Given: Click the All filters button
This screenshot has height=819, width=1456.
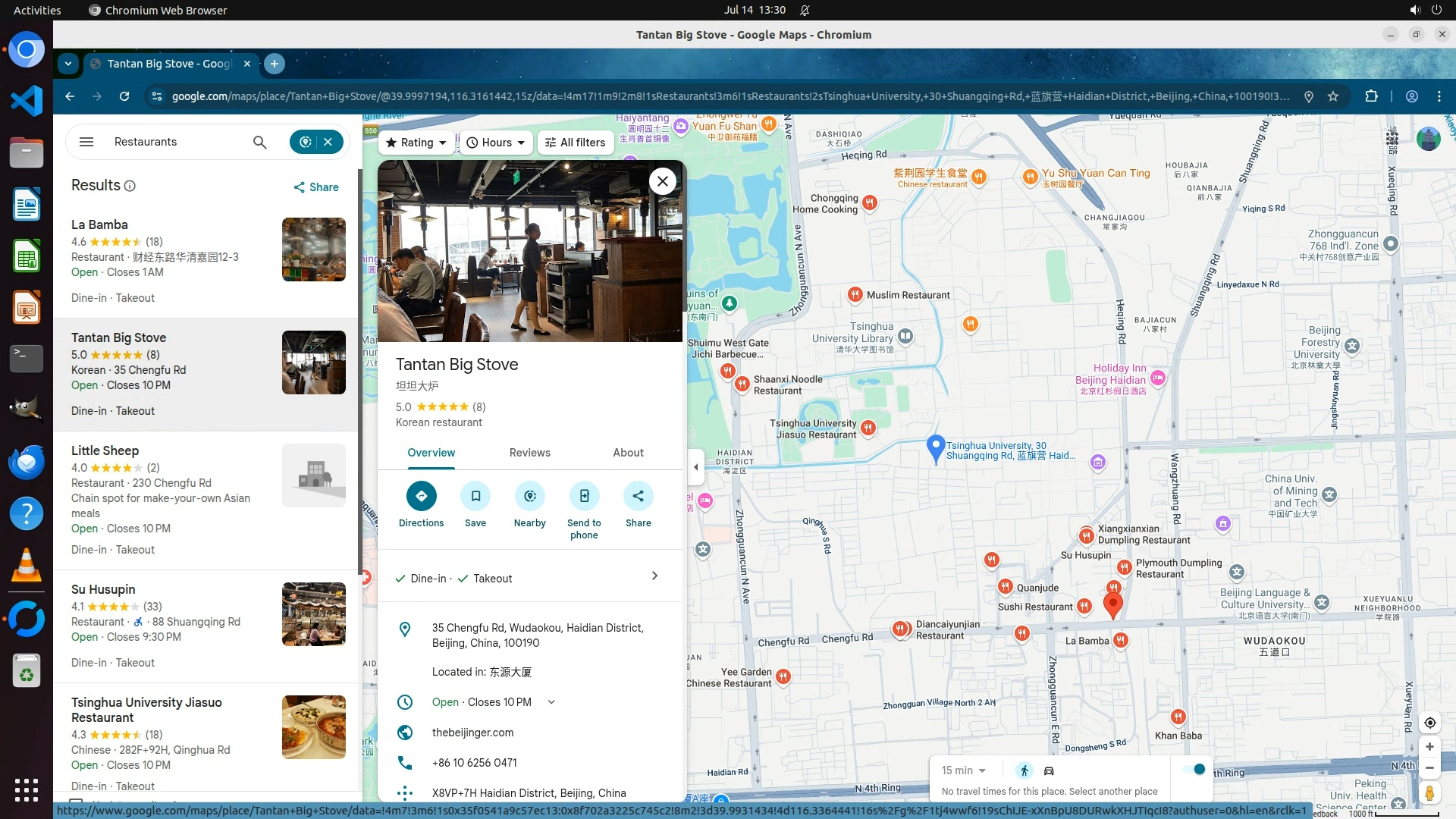Looking at the screenshot, I should tap(575, 143).
